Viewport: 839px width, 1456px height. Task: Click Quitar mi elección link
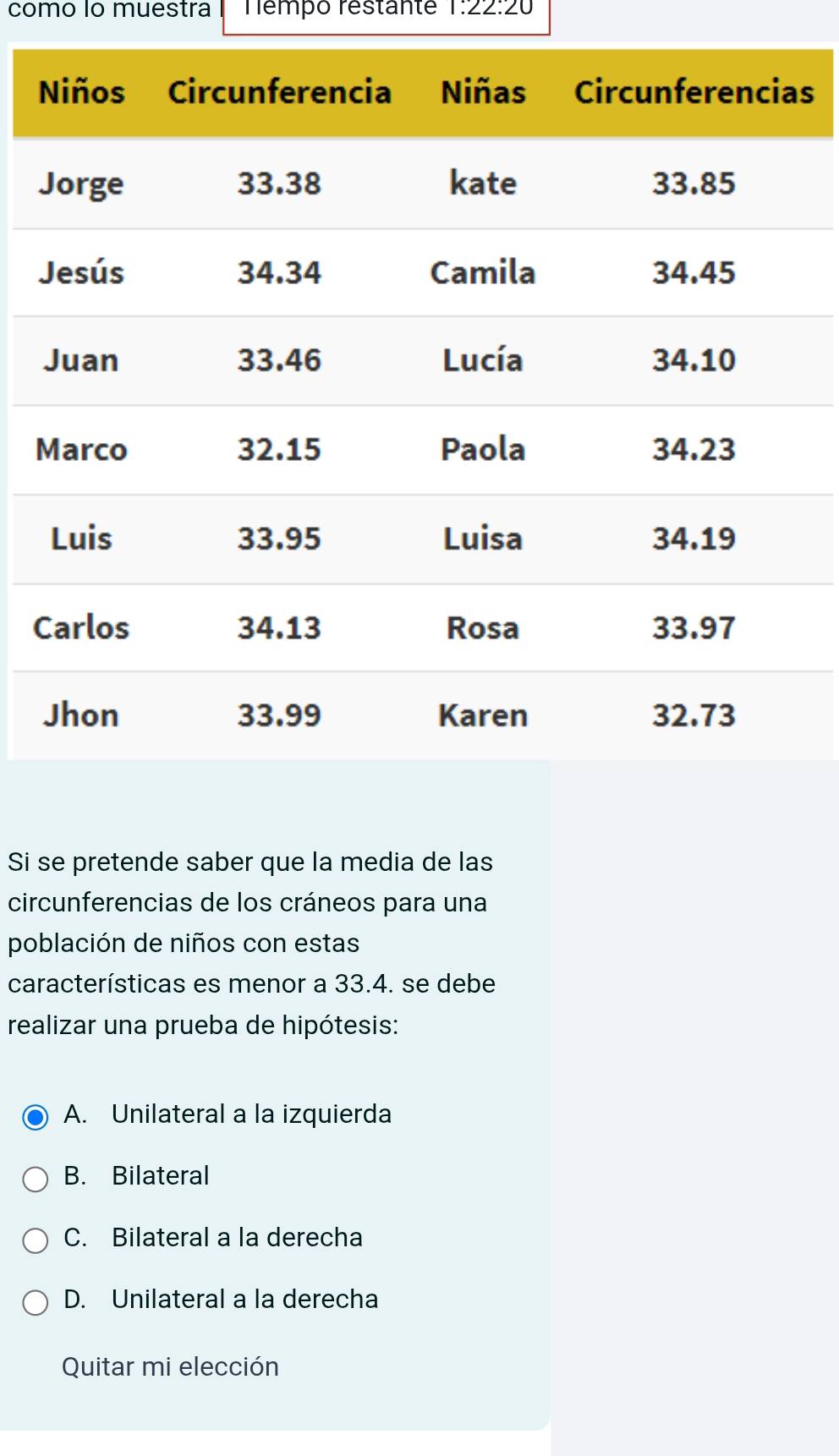[x=170, y=1366]
